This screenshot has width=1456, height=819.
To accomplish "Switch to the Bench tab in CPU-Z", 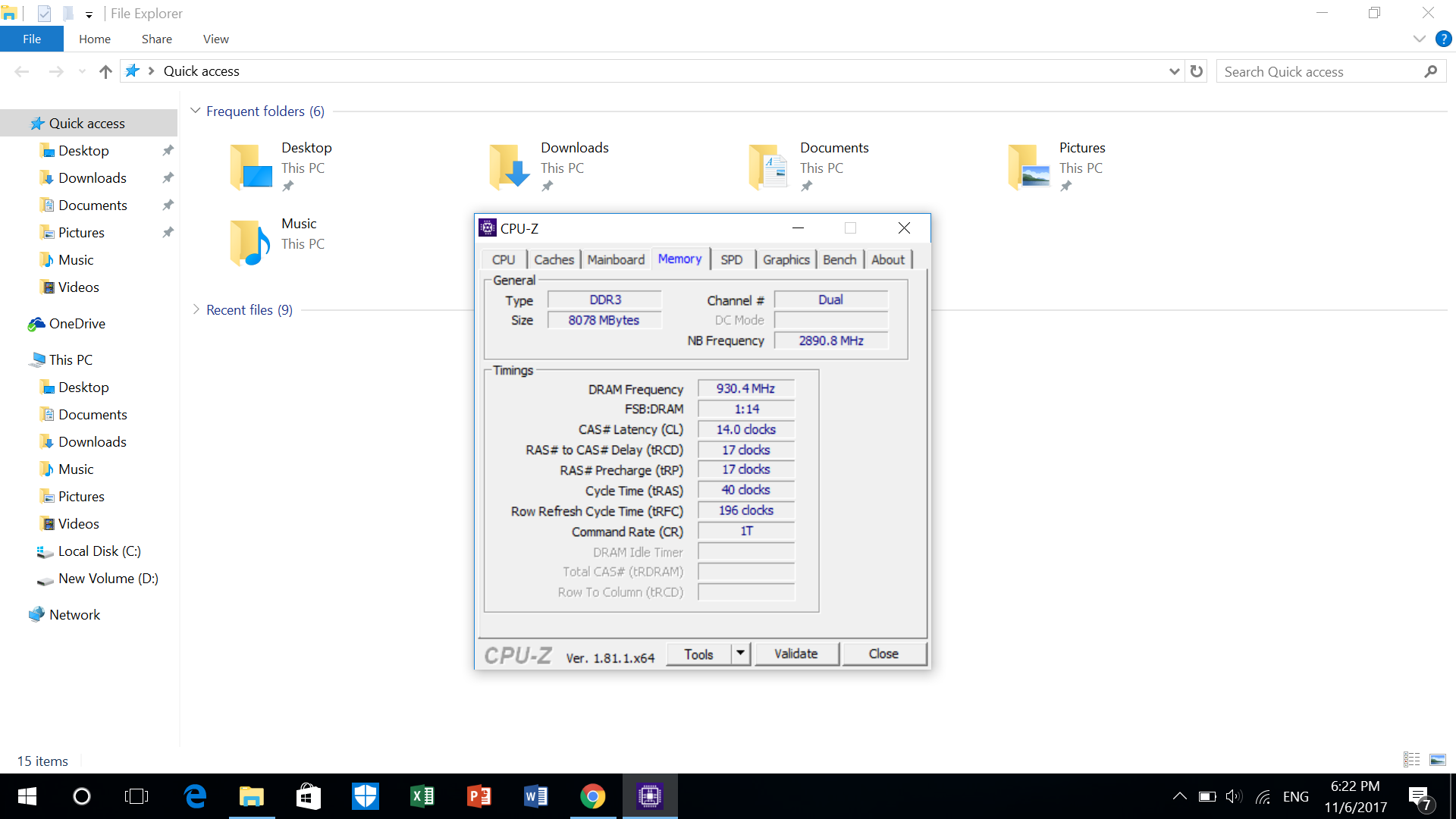I will [x=839, y=259].
